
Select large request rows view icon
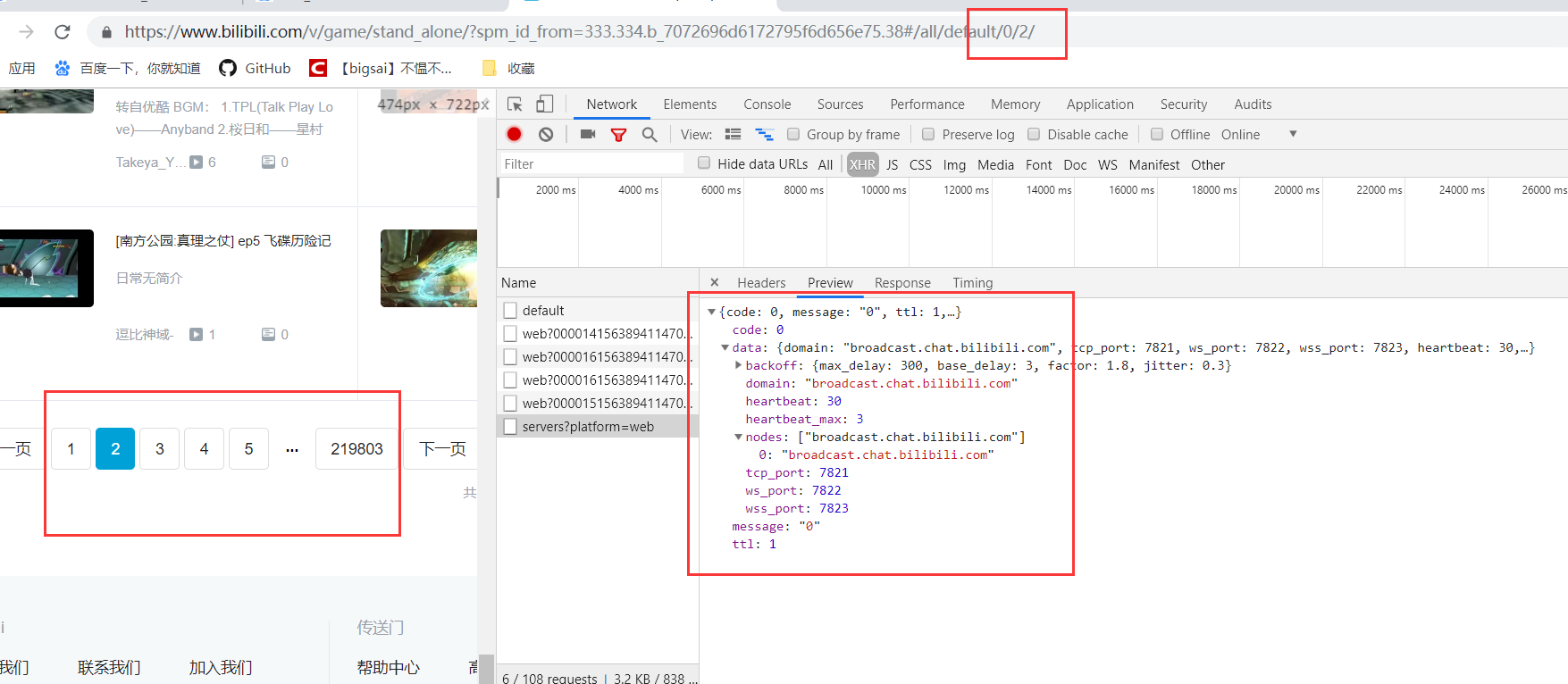pos(733,134)
